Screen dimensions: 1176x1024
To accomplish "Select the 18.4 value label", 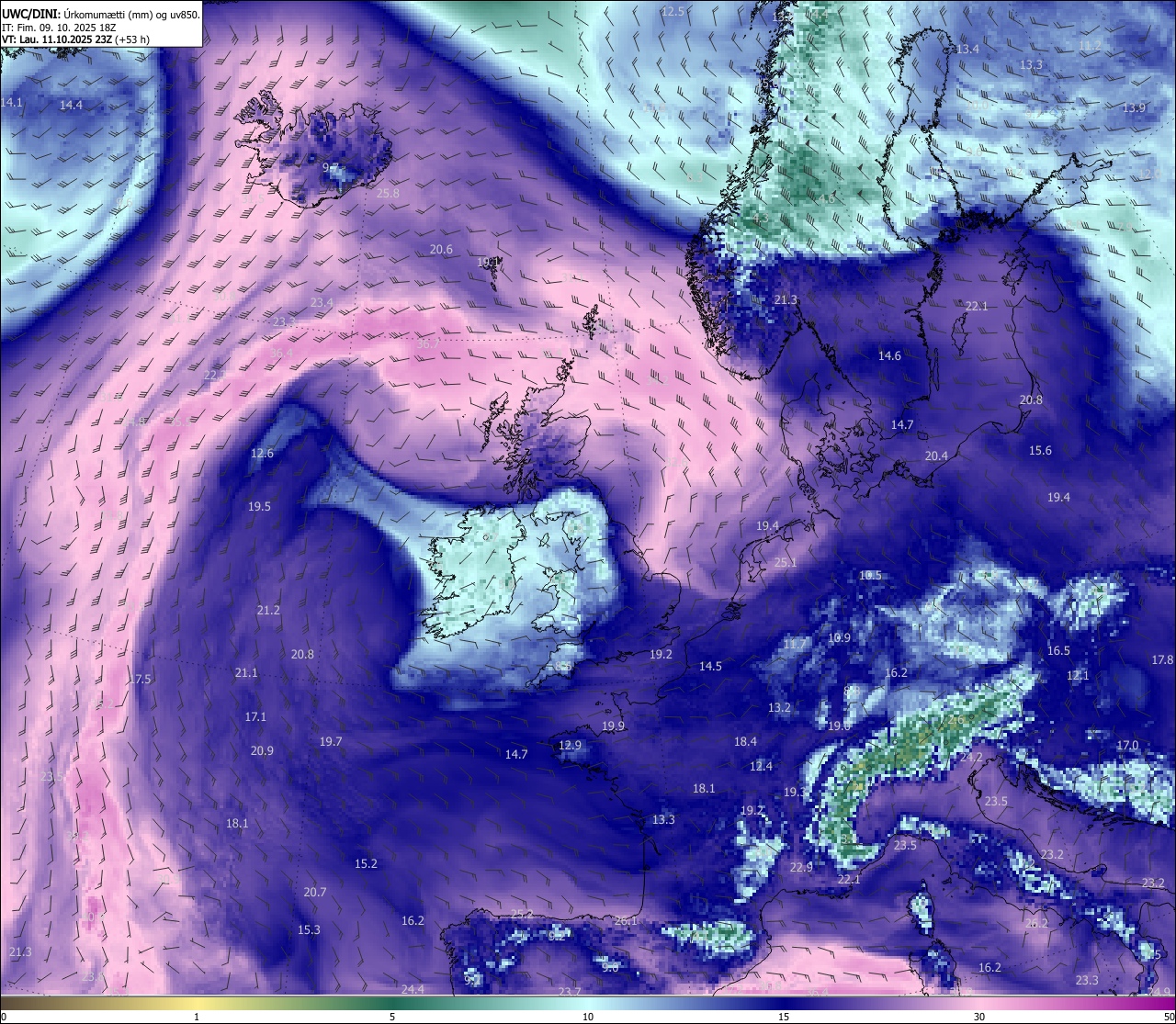I will (745, 742).
